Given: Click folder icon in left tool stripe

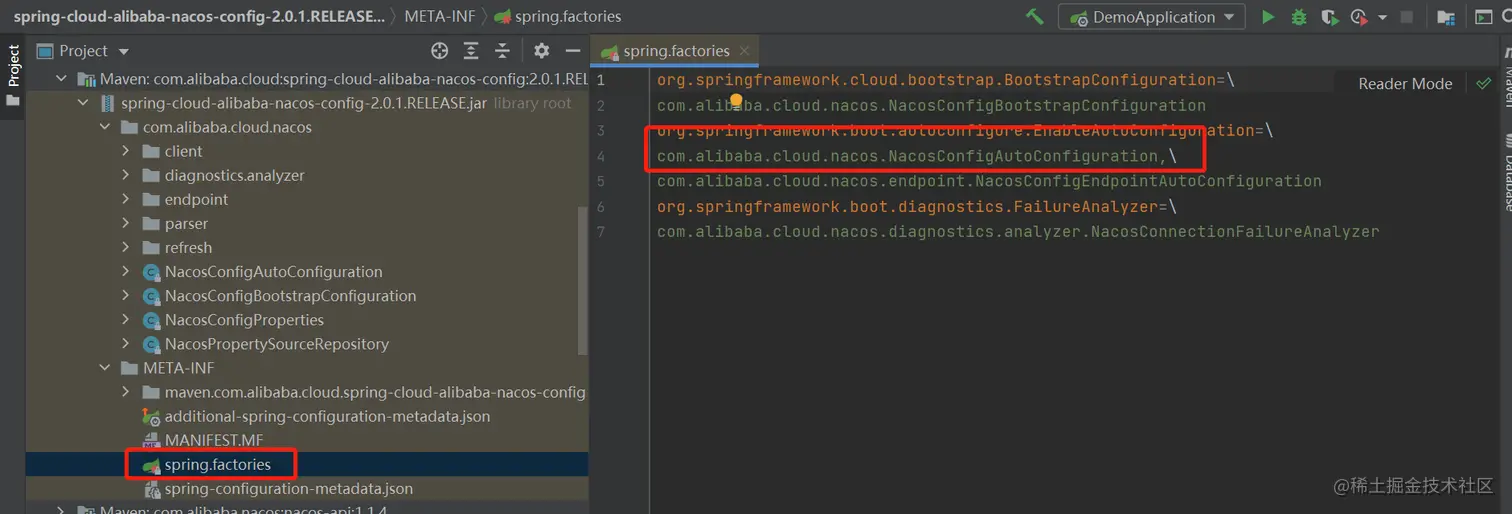Looking at the screenshot, I should (13, 100).
